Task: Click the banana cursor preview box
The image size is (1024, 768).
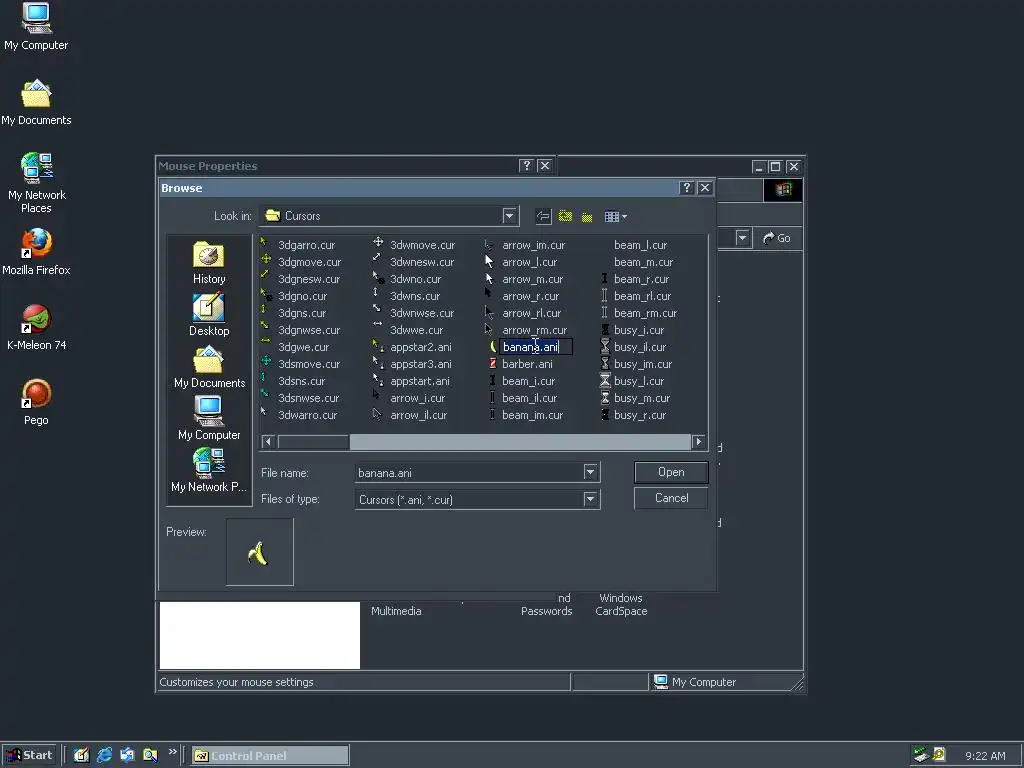Action: pos(260,552)
